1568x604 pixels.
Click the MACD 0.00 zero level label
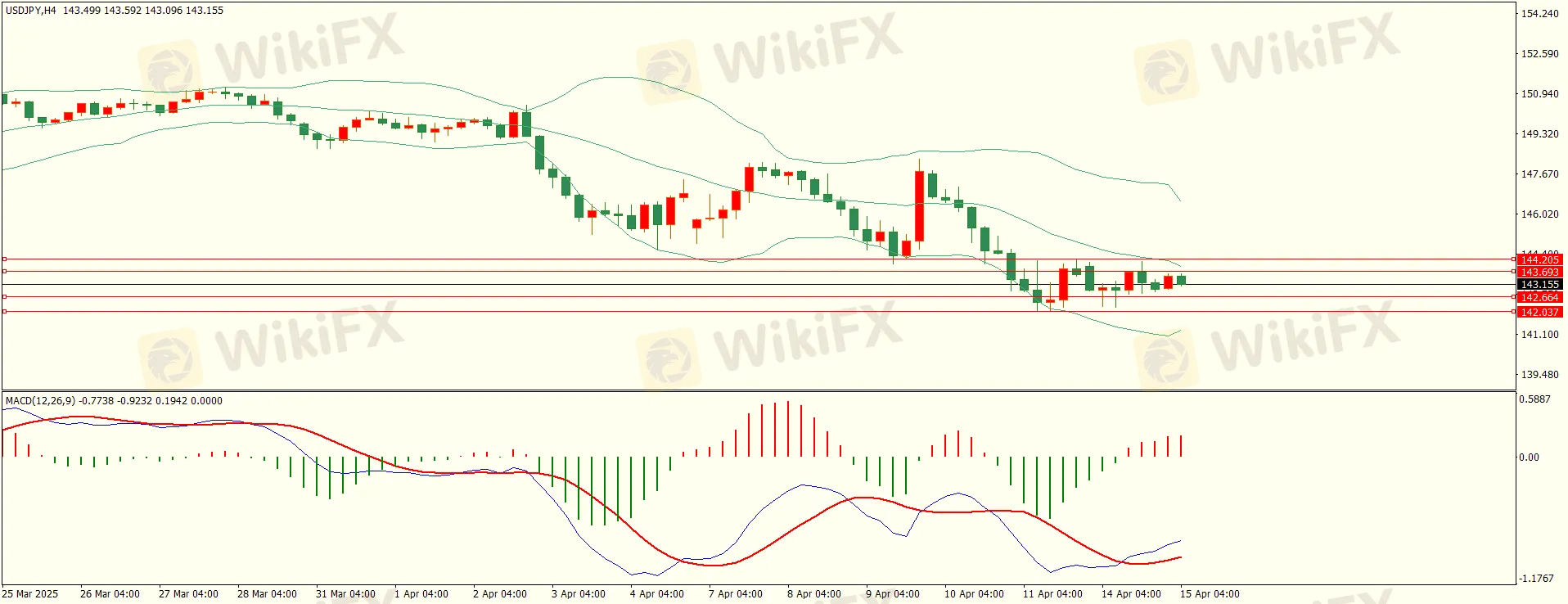(x=1529, y=458)
